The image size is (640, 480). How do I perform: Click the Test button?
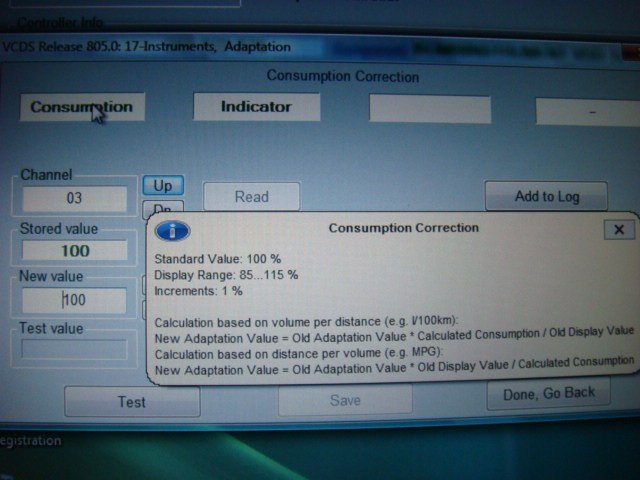(132, 402)
